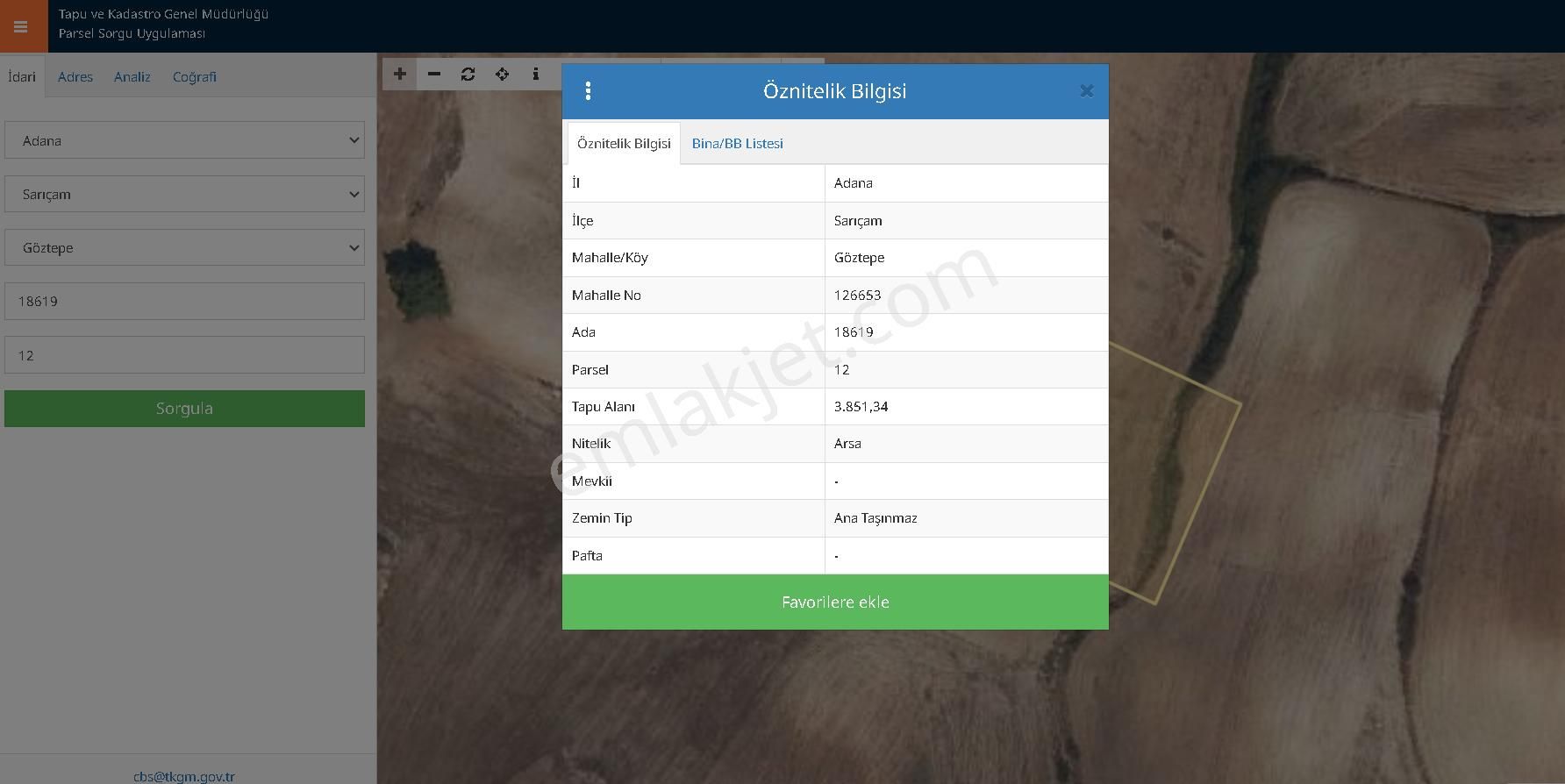Open the Coğrafi sidebar tab
The image size is (1565, 784).
pyautogui.click(x=195, y=77)
